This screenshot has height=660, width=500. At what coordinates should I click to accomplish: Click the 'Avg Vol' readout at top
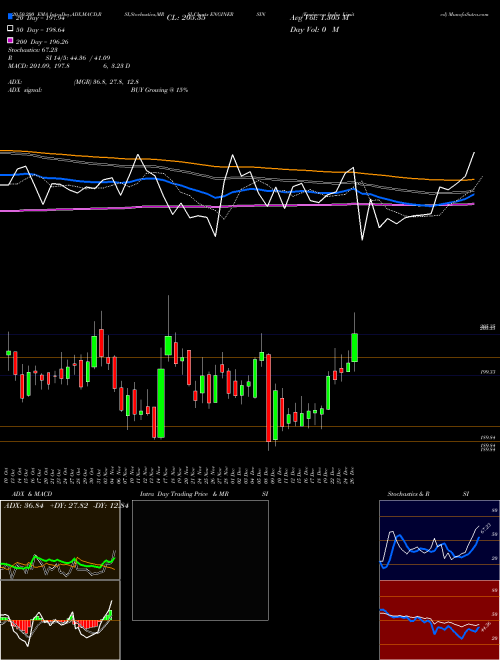[320, 18]
